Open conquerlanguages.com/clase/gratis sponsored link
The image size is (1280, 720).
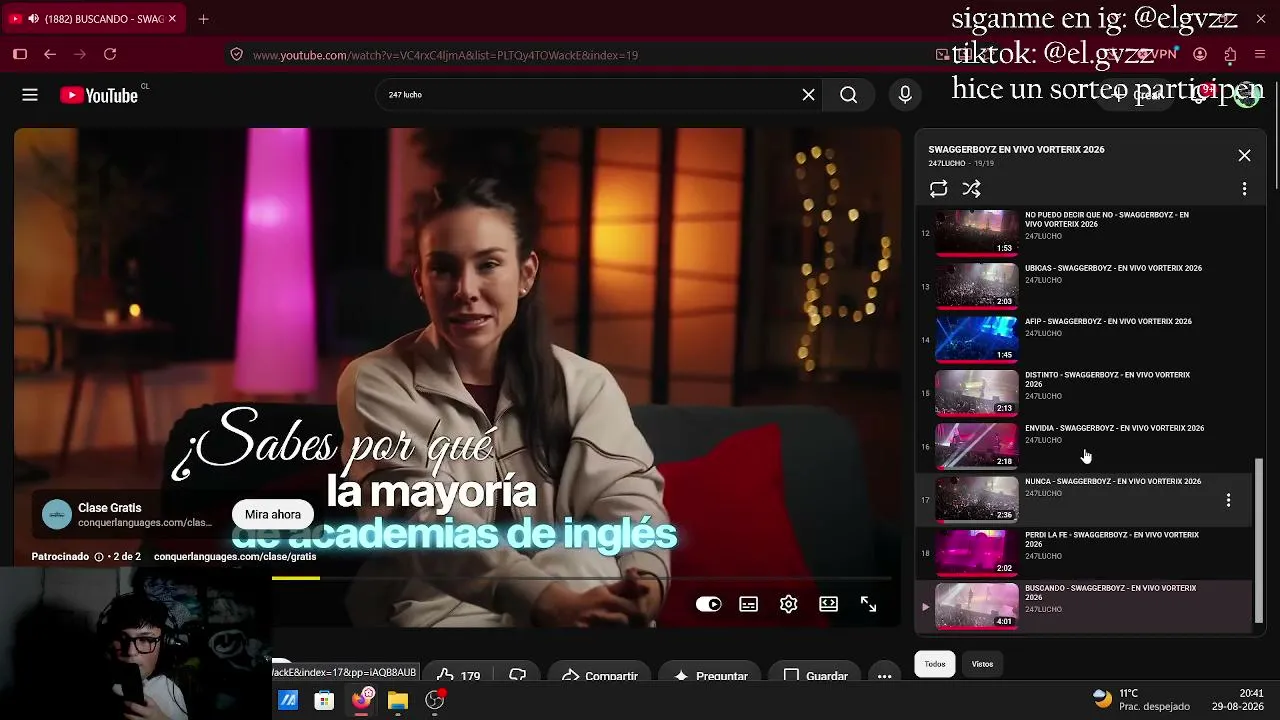[x=235, y=556]
